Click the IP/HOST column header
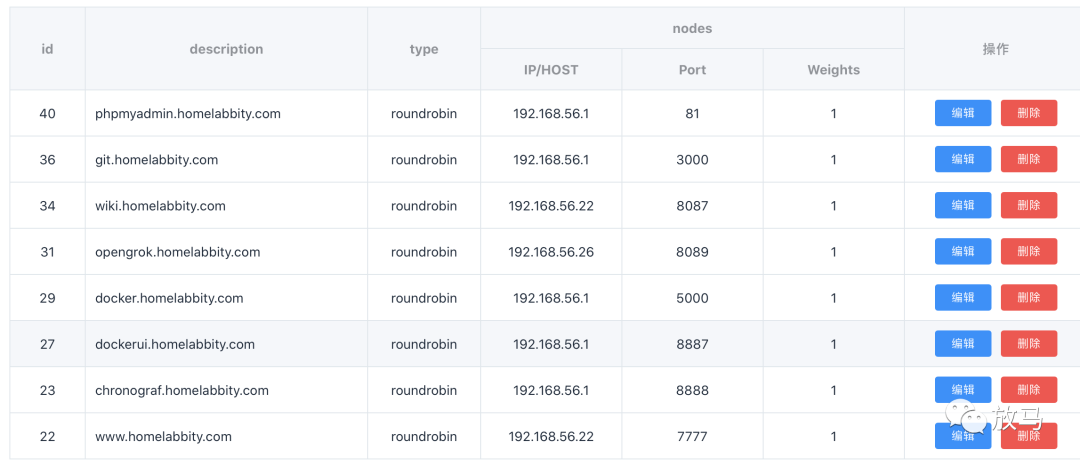 coord(551,70)
